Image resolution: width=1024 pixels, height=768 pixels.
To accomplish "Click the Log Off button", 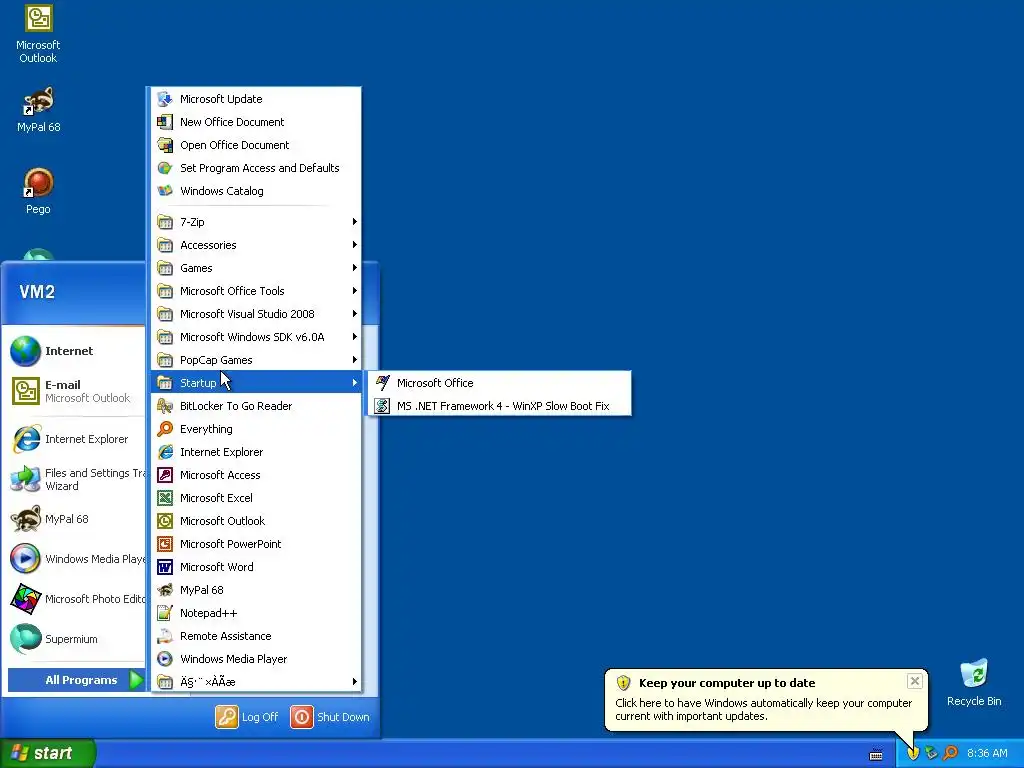I will (247, 717).
